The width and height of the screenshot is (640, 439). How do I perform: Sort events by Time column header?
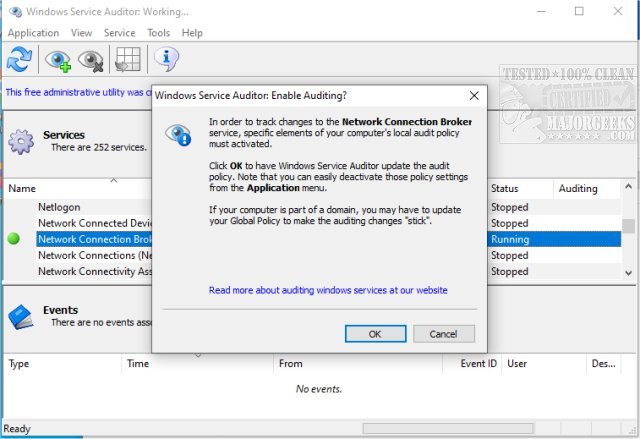pyautogui.click(x=197, y=364)
